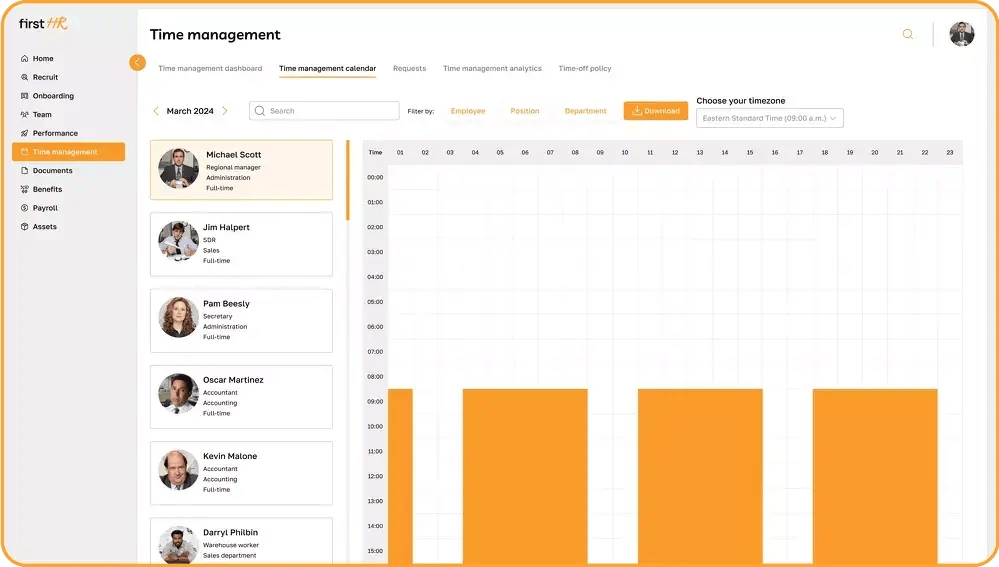Click the Home icon in sidebar
Image resolution: width=999 pixels, height=567 pixels.
coord(24,59)
